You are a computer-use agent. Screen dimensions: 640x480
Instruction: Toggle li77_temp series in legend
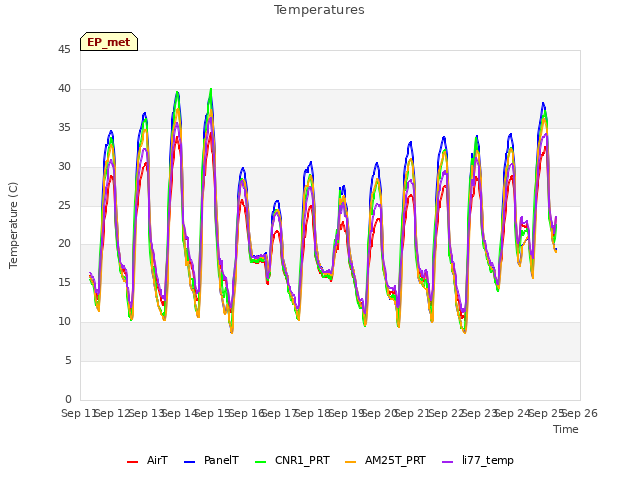point(478,460)
